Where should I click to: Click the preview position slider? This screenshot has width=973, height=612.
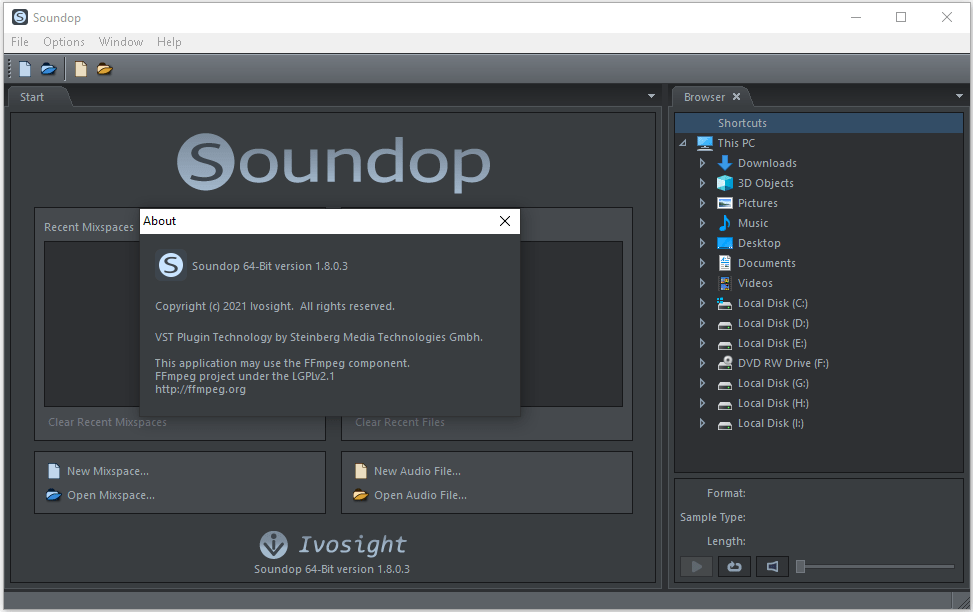point(875,566)
